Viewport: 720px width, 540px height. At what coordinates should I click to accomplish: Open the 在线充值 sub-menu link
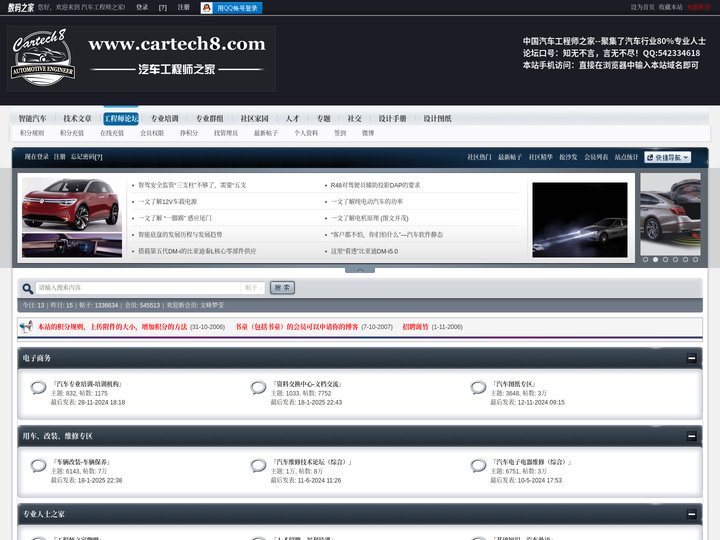click(112, 133)
